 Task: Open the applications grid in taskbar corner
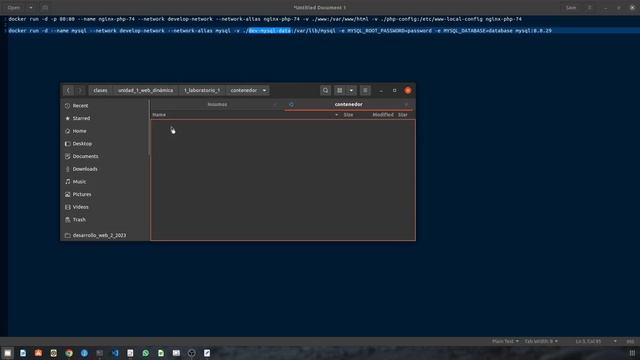(632, 353)
